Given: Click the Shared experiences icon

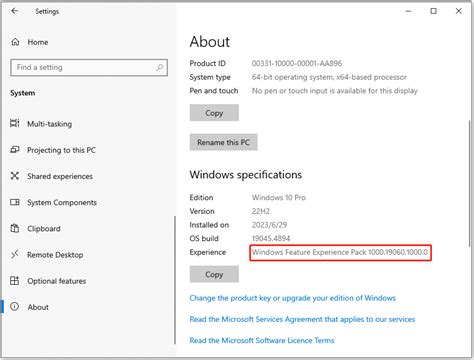Looking at the screenshot, I should click(x=15, y=176).
